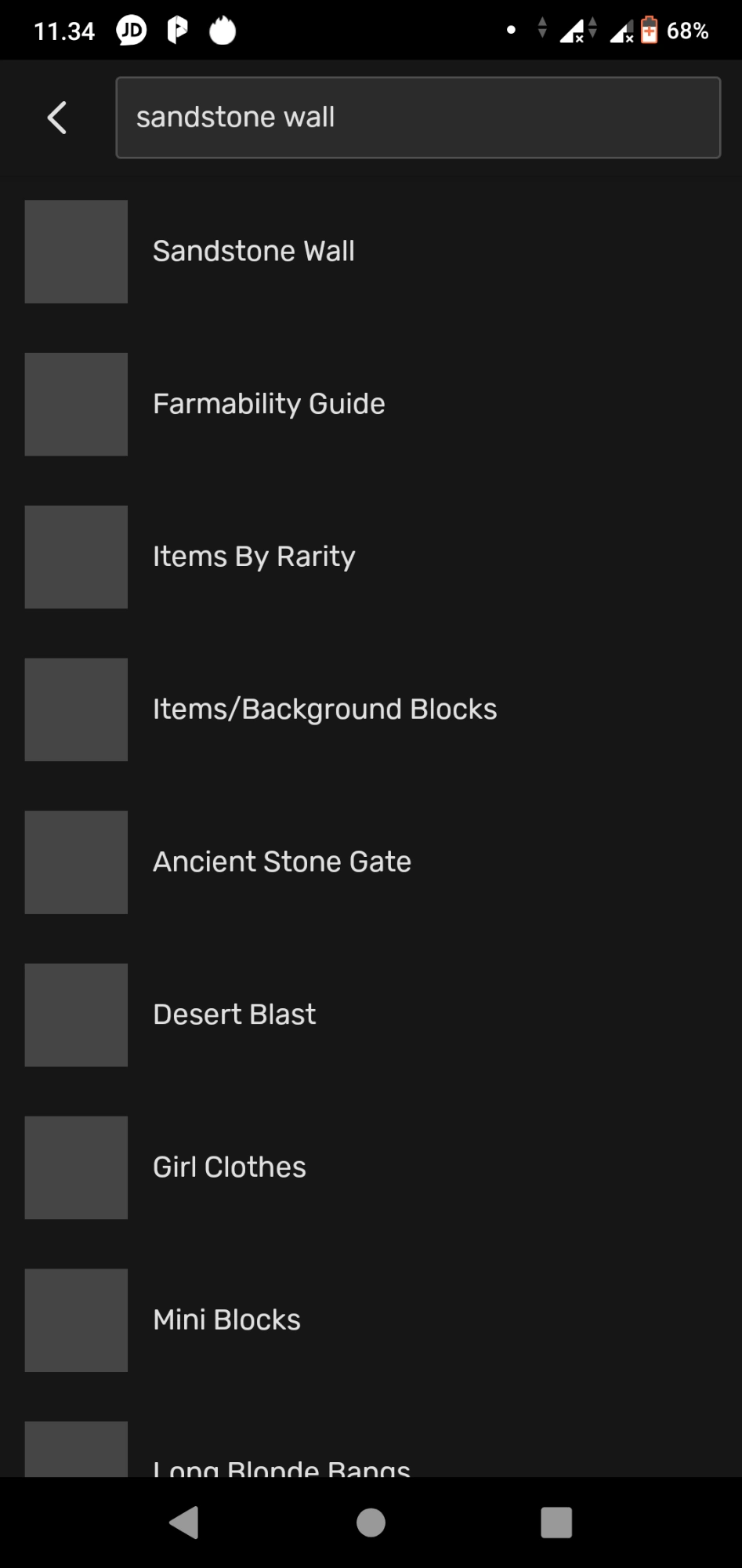Screen dimensions: 742x1568
Task: Tap the back arrow beside search field
Action: 56,118
